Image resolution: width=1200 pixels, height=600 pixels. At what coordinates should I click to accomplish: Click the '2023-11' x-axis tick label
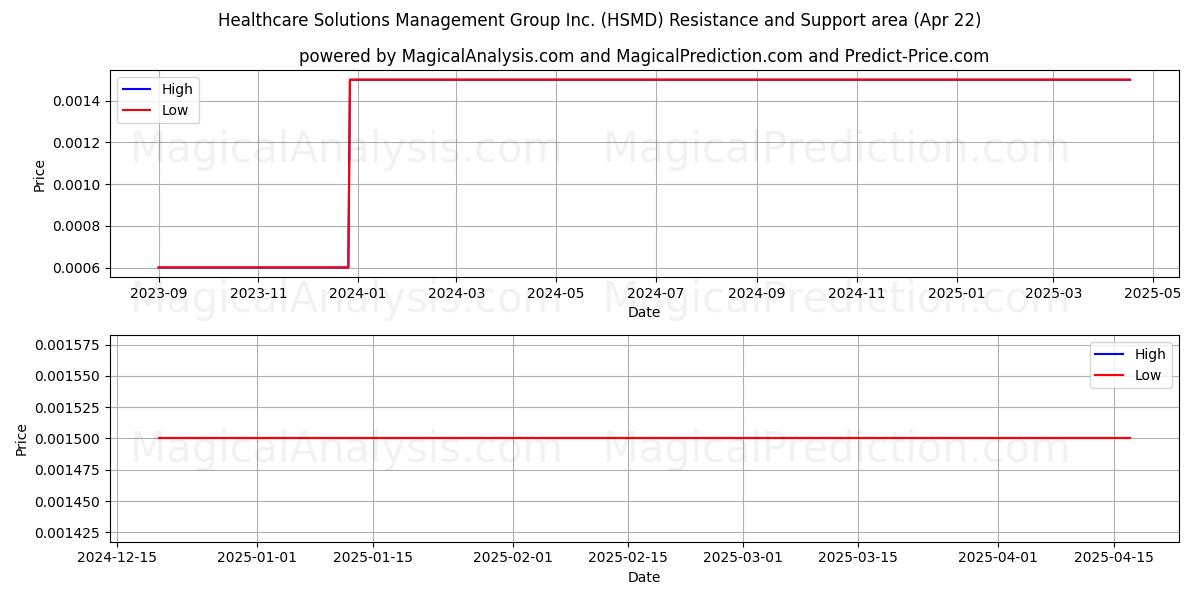(x=259, y=294)
